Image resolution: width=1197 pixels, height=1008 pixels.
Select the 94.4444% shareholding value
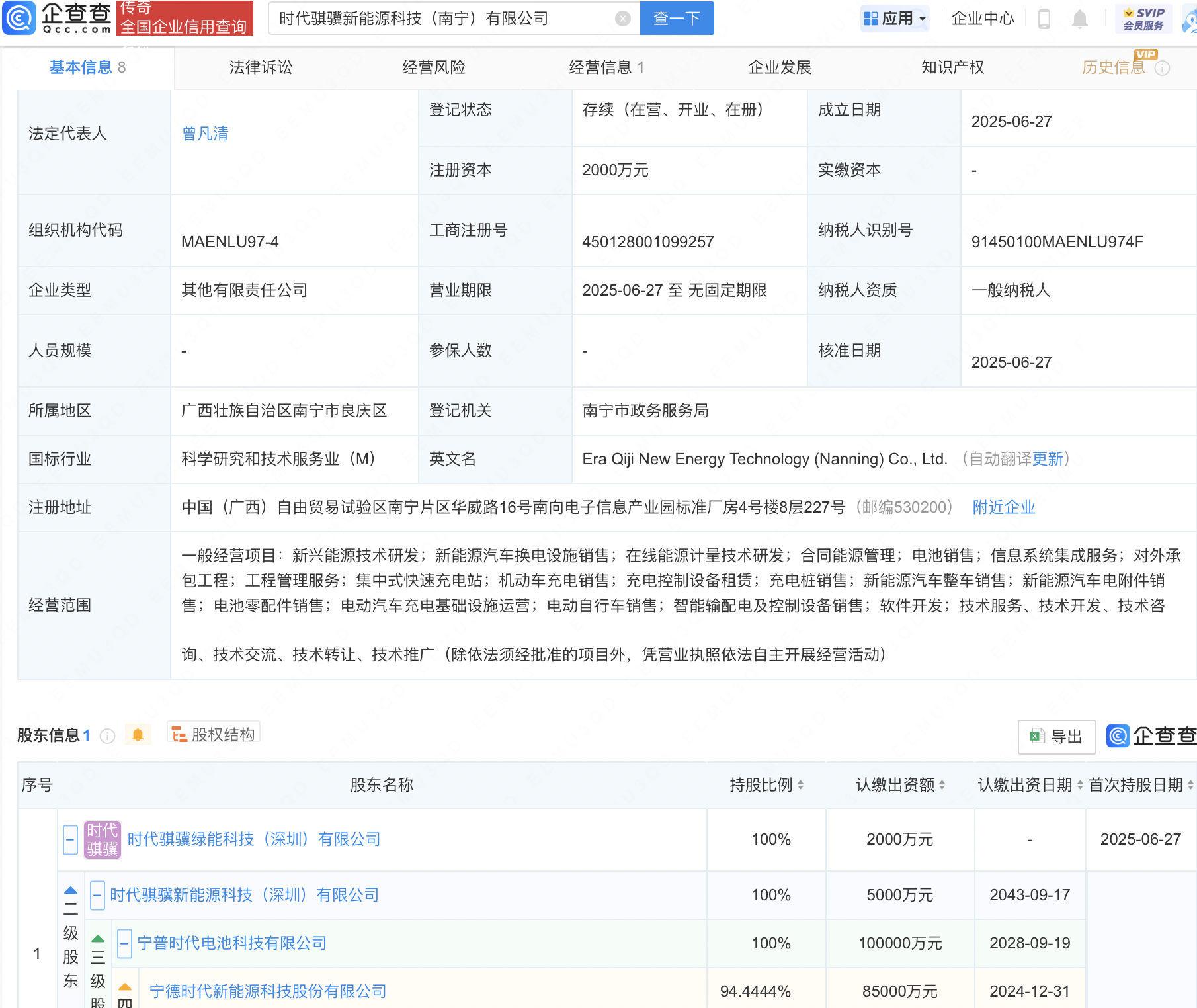pos(755,991)
